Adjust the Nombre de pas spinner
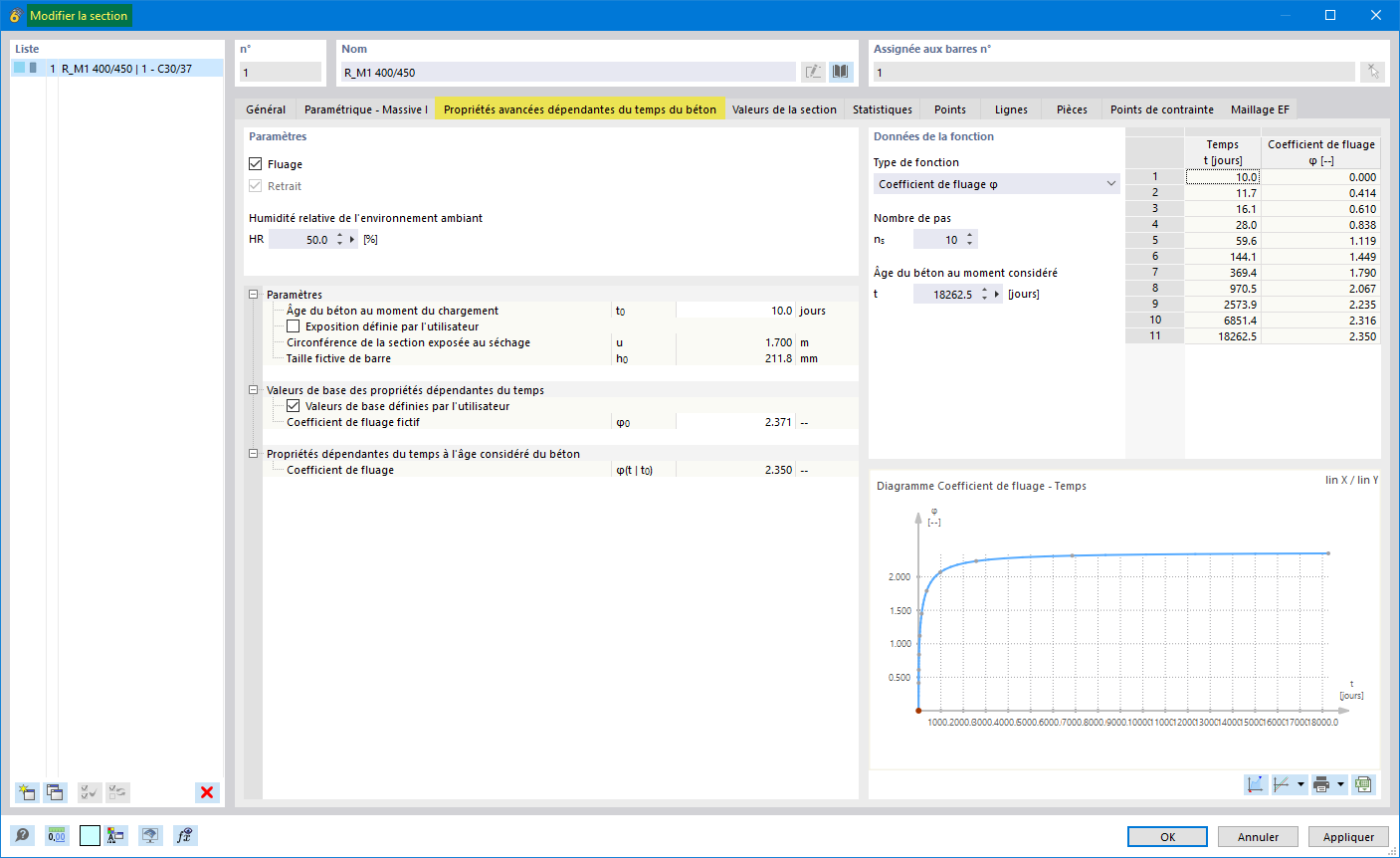 click(x=970, y=240)
